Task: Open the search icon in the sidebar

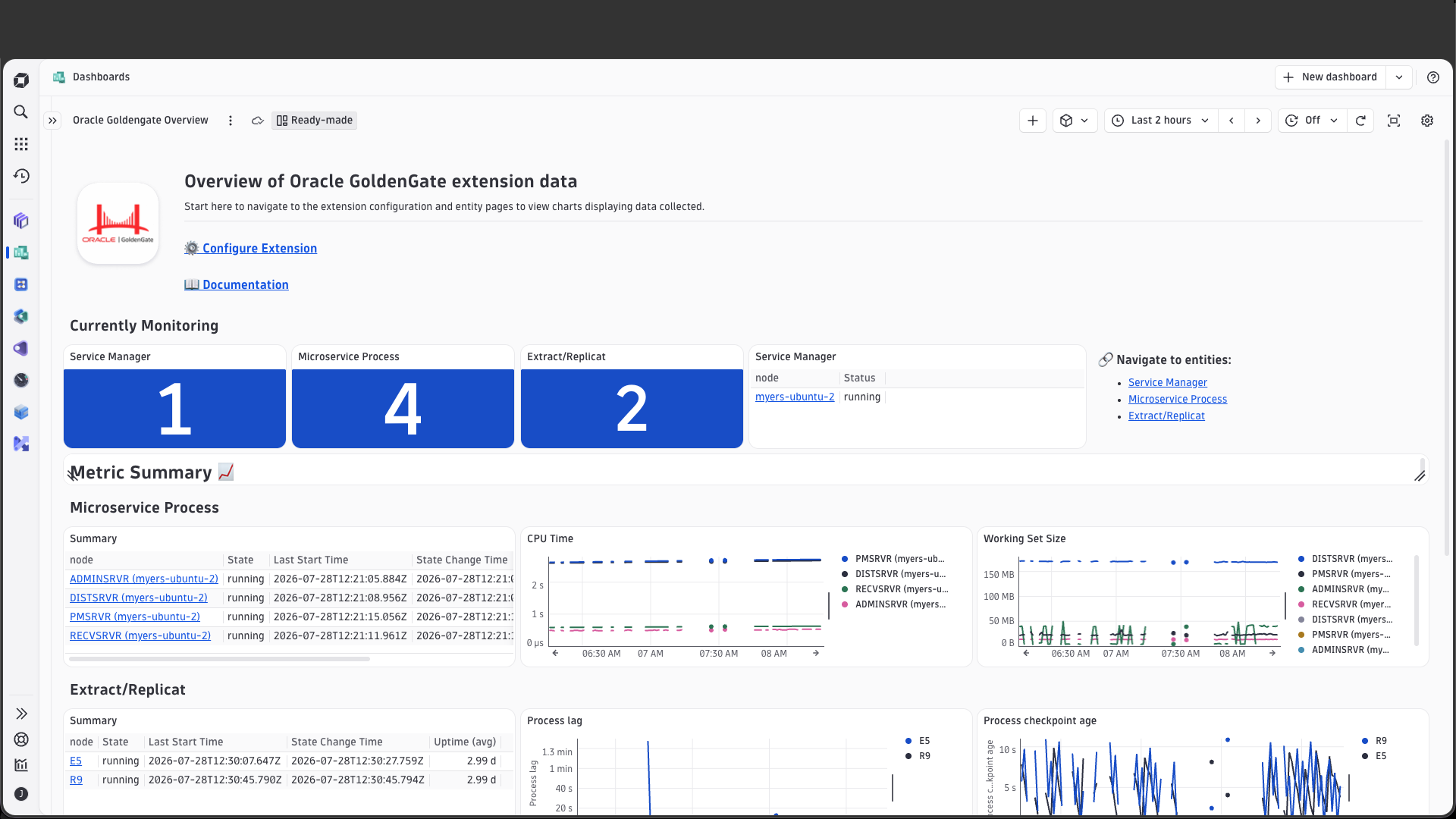Action: click(21, 112)
